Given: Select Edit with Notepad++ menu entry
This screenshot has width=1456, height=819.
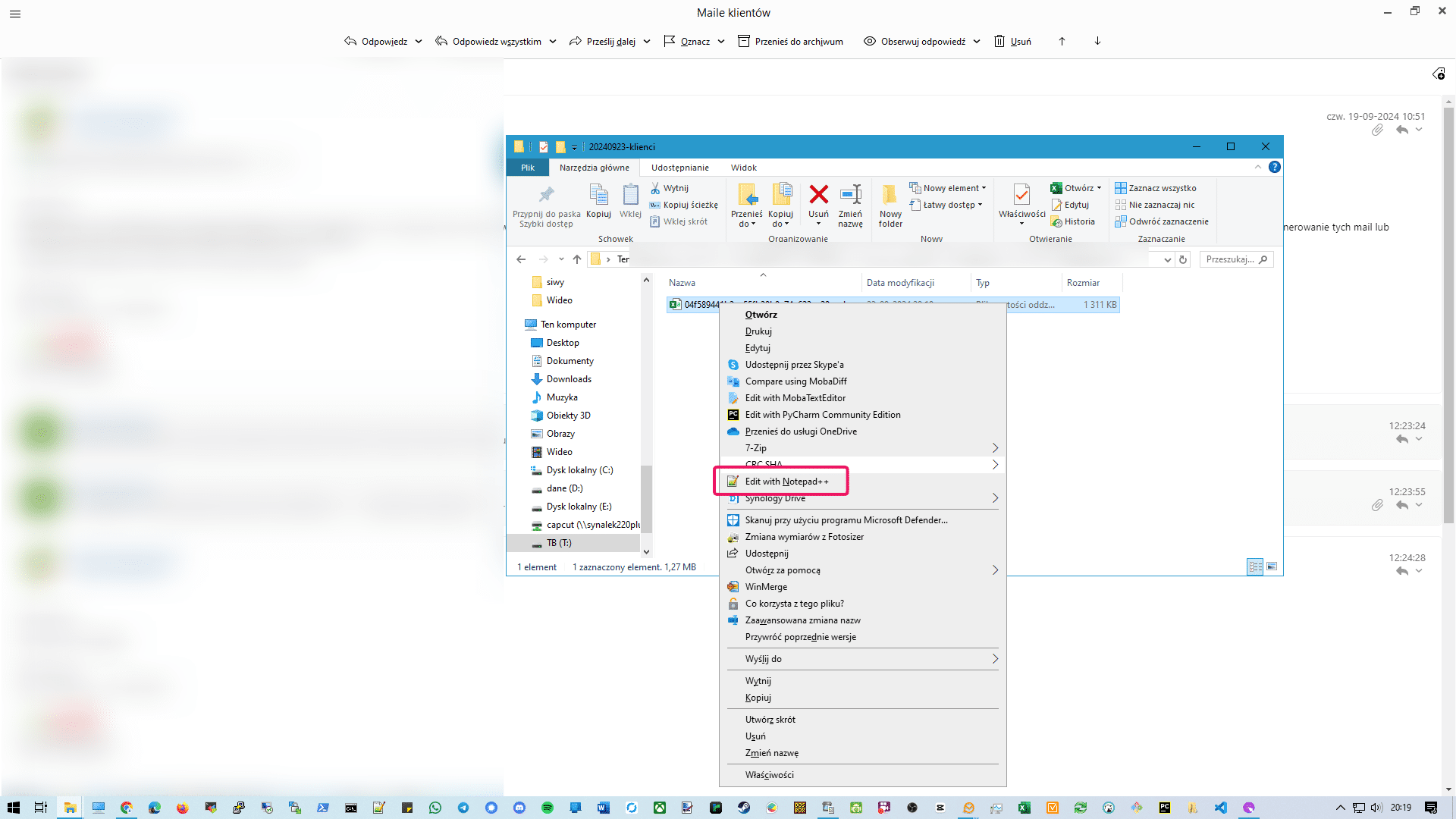Looking at the screenshot, I should [x=786, y=482].
